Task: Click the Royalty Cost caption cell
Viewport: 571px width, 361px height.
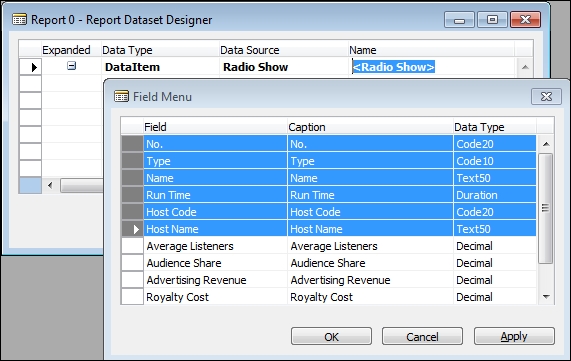Action: 370,297
